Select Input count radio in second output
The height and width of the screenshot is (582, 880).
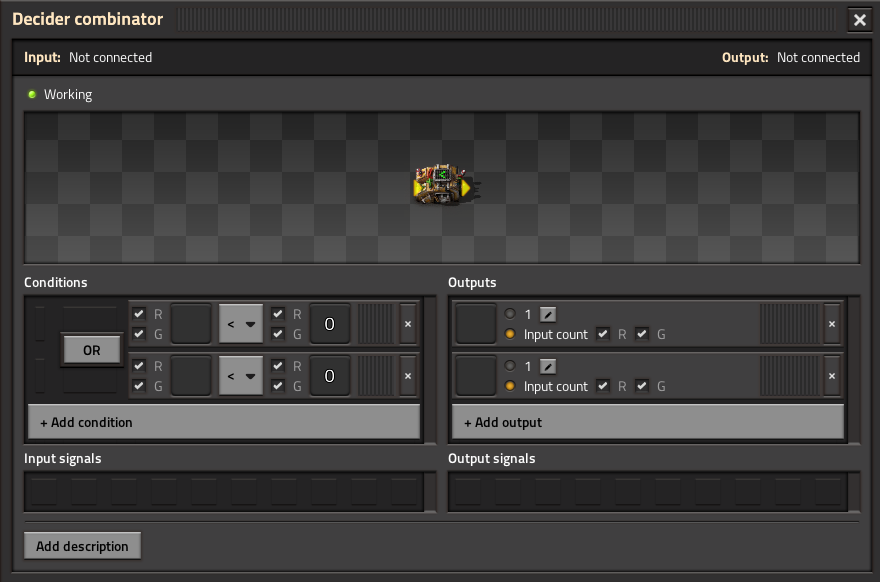(510, 386)
